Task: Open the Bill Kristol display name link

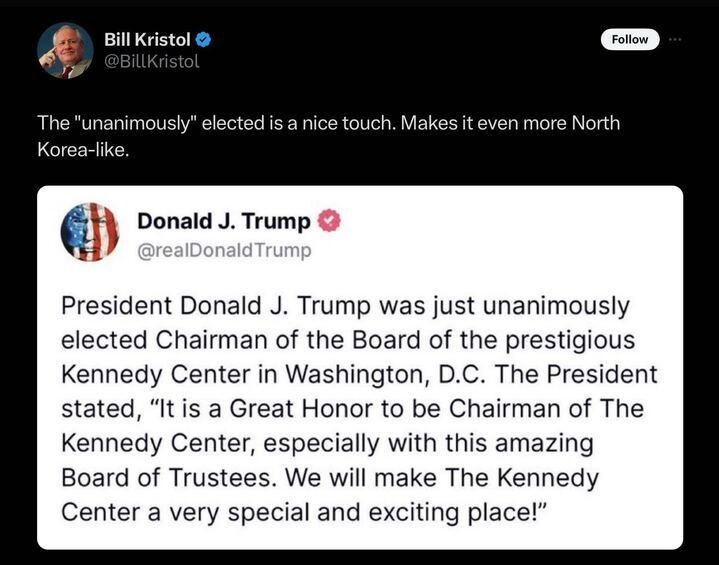Action: click(147, 40)
